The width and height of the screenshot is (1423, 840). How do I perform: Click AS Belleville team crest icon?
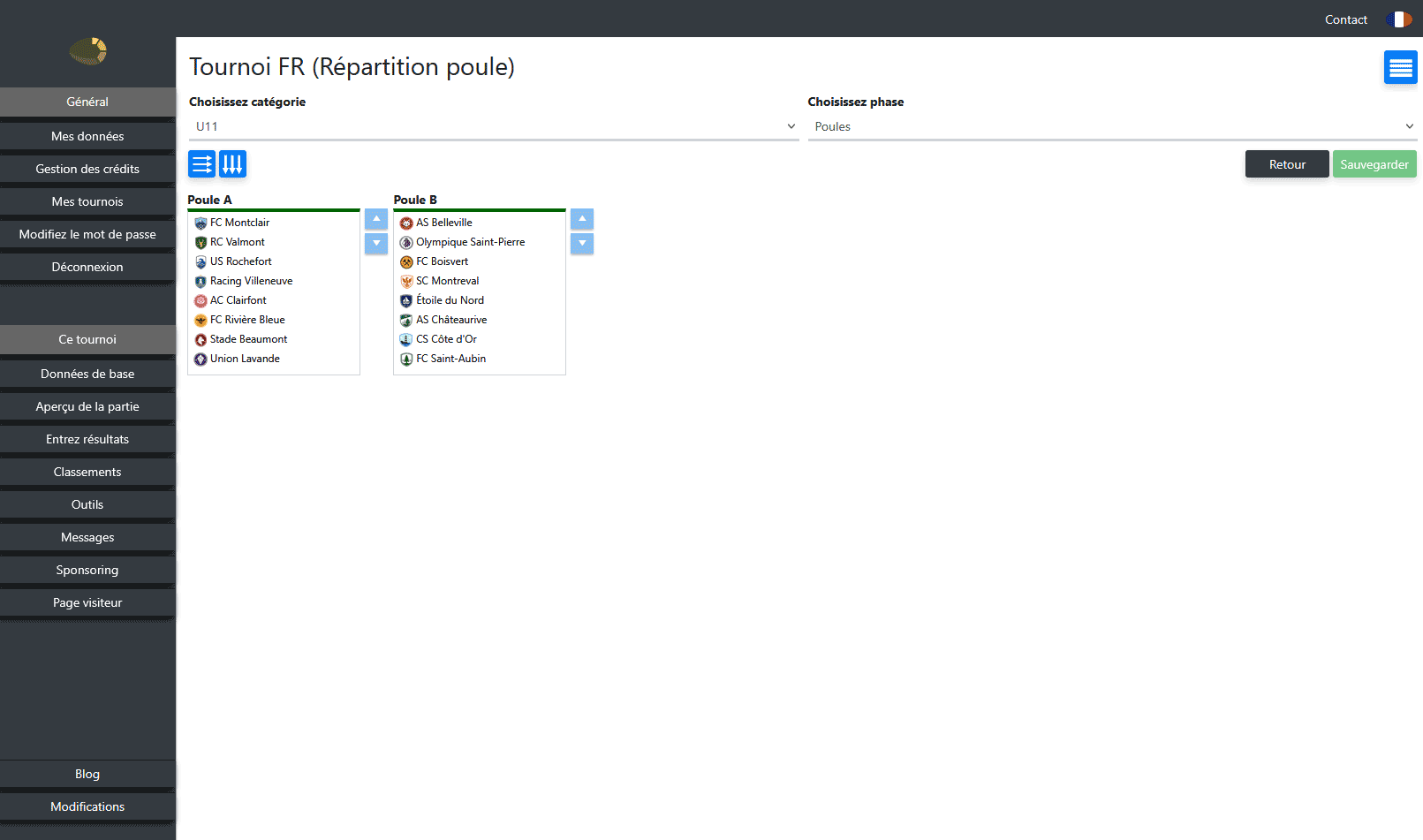click(x=406, y=223)
